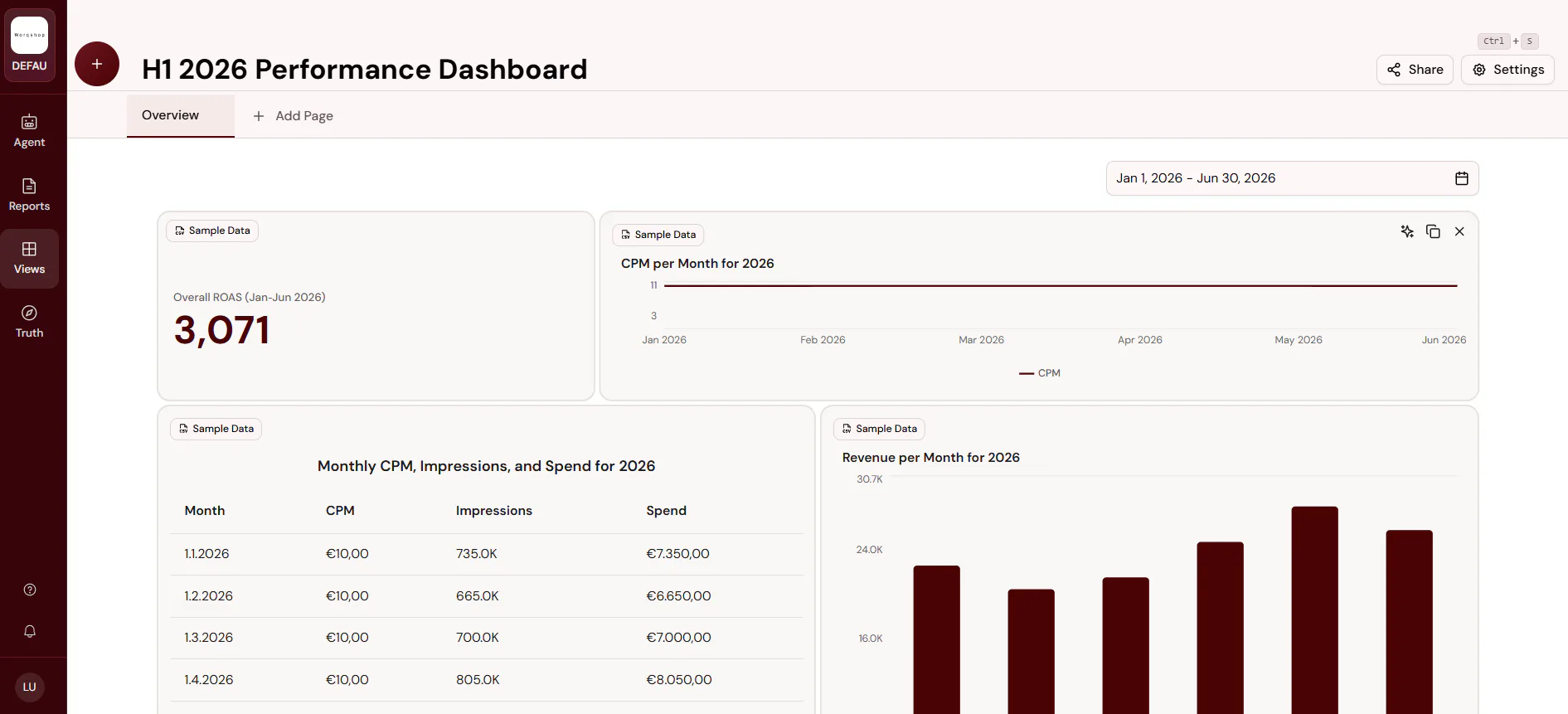Click the DEFAU workspace logo
The height and width of the screenshot is (714, 1568).
[x=30, y=46]
